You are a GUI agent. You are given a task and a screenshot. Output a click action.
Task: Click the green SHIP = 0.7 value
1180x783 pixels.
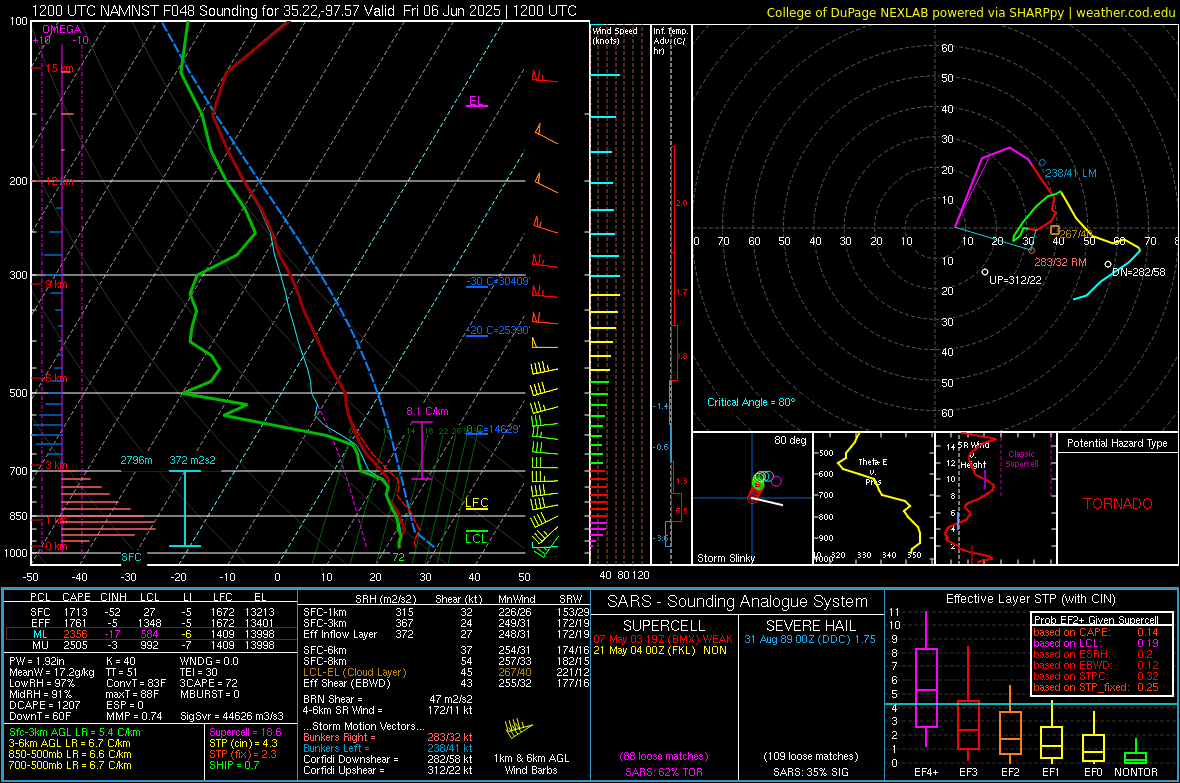[234, 765]
